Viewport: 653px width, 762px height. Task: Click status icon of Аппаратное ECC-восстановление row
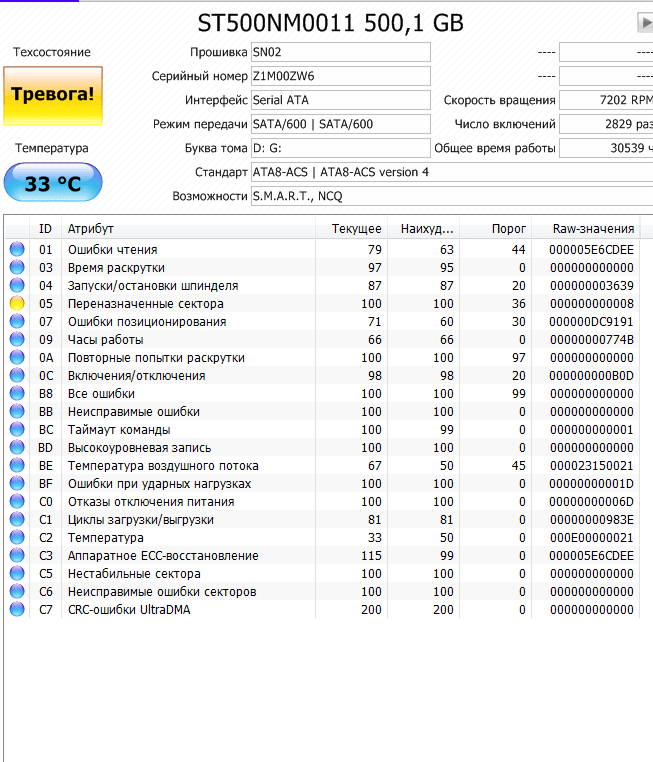(x=17, y=555)
